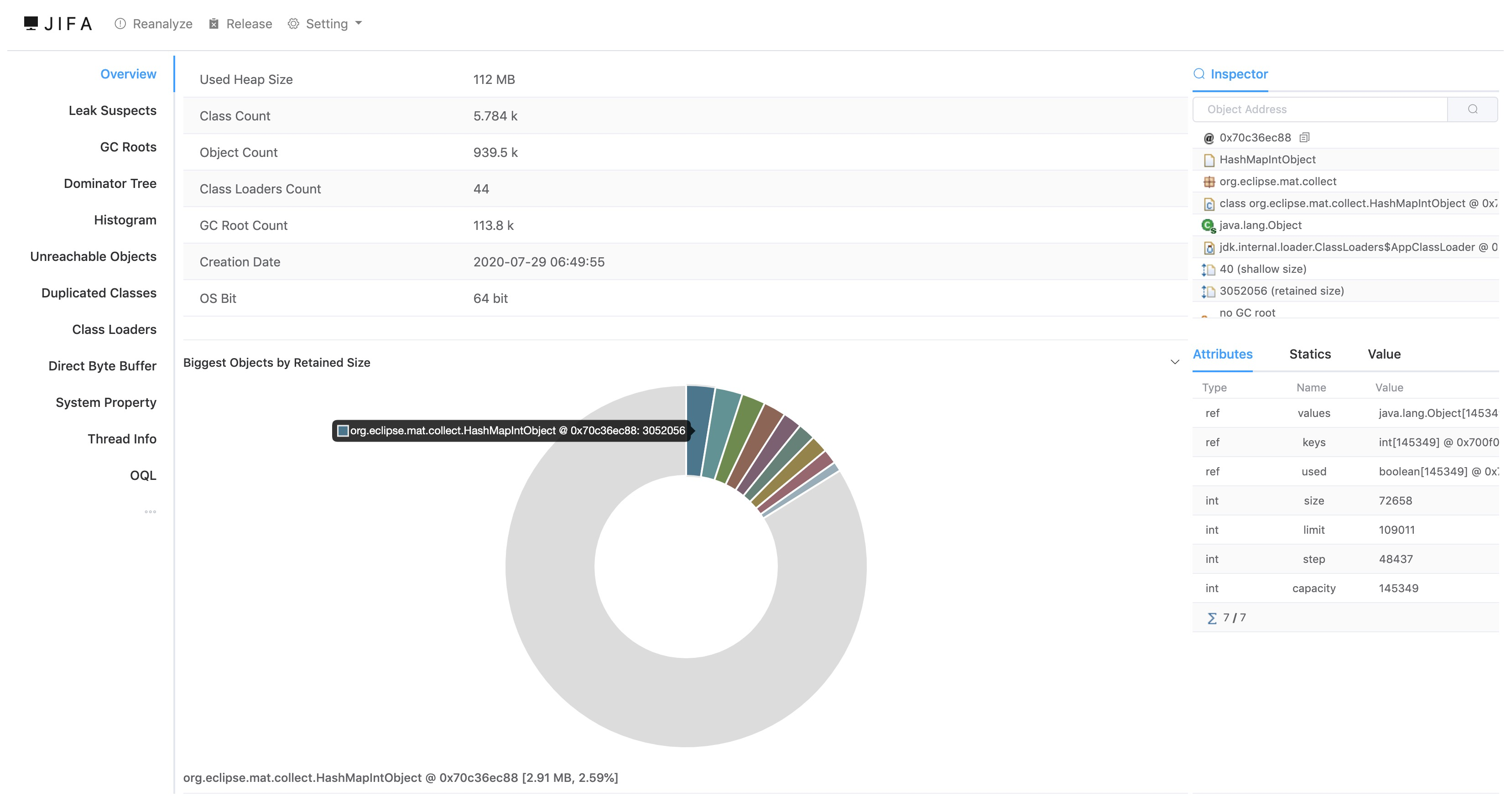Click the shallow size icon showing 40
The height and width of the screenshot is (812, 1511).
1209,269
